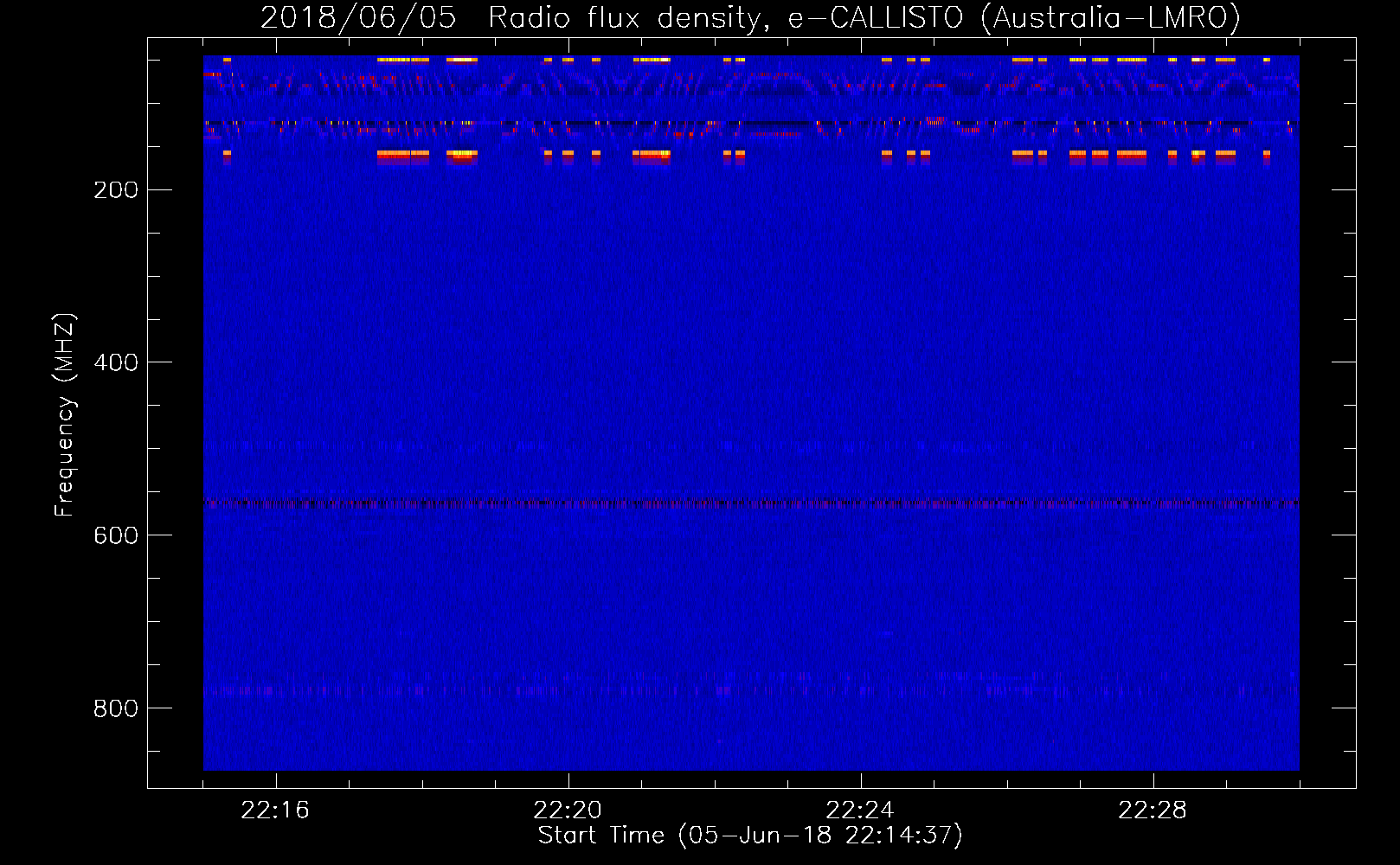Click the 600 frequency tick label
This screenshot has height=865, width=1400.
[x=116, y=535]
